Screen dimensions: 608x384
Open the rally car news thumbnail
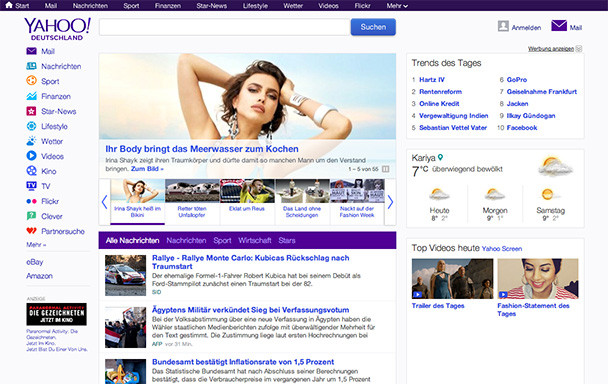(125, 275)
